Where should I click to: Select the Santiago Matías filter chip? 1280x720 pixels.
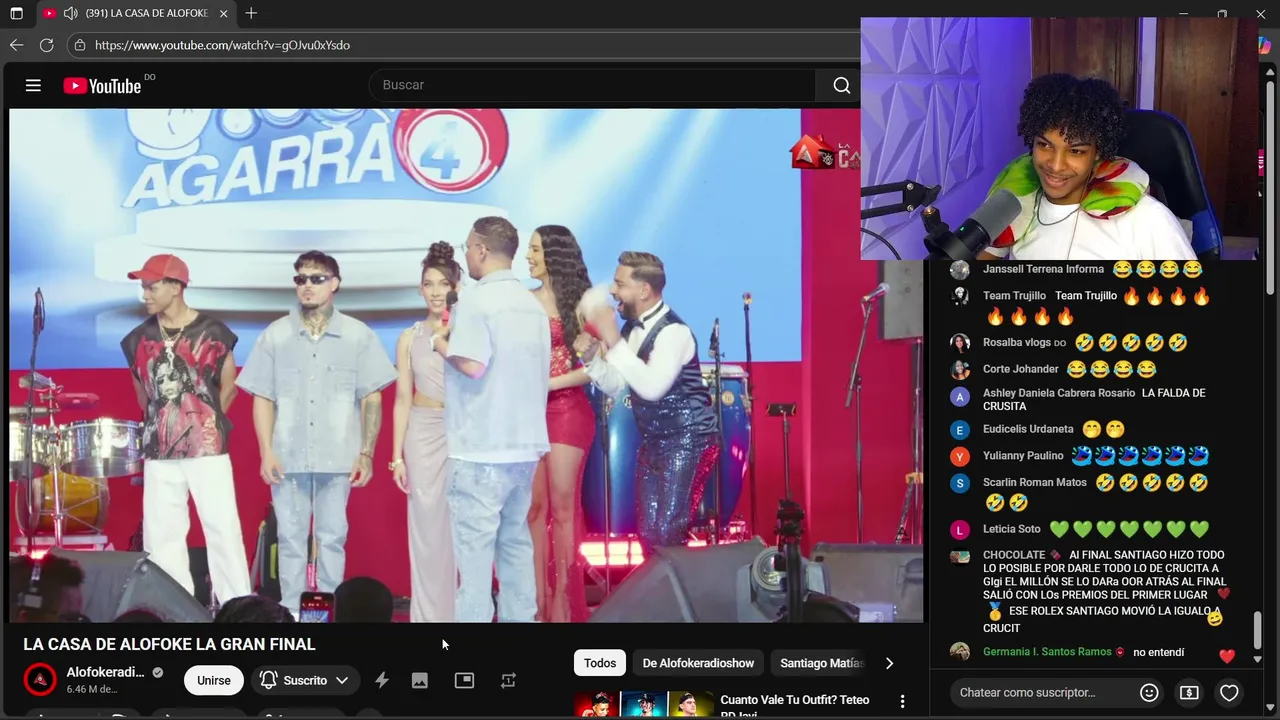click(820, 663)
